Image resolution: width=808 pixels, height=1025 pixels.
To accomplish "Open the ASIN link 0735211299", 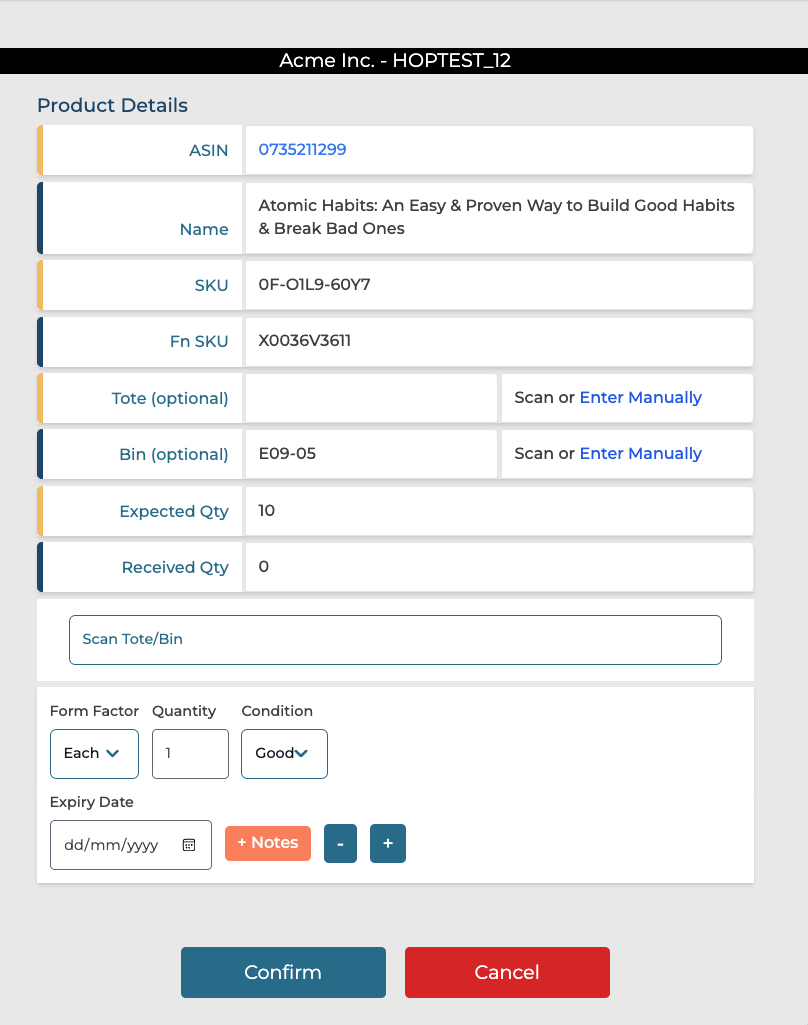I will click(302, 150).
